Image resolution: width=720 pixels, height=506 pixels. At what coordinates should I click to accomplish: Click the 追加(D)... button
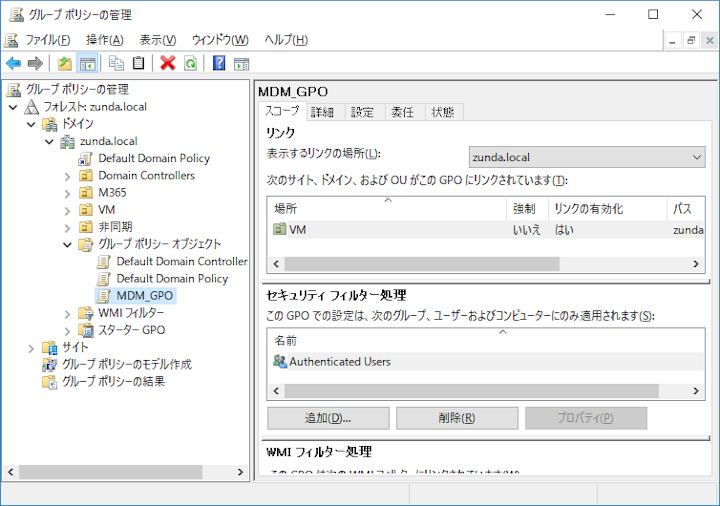point(328,418)
